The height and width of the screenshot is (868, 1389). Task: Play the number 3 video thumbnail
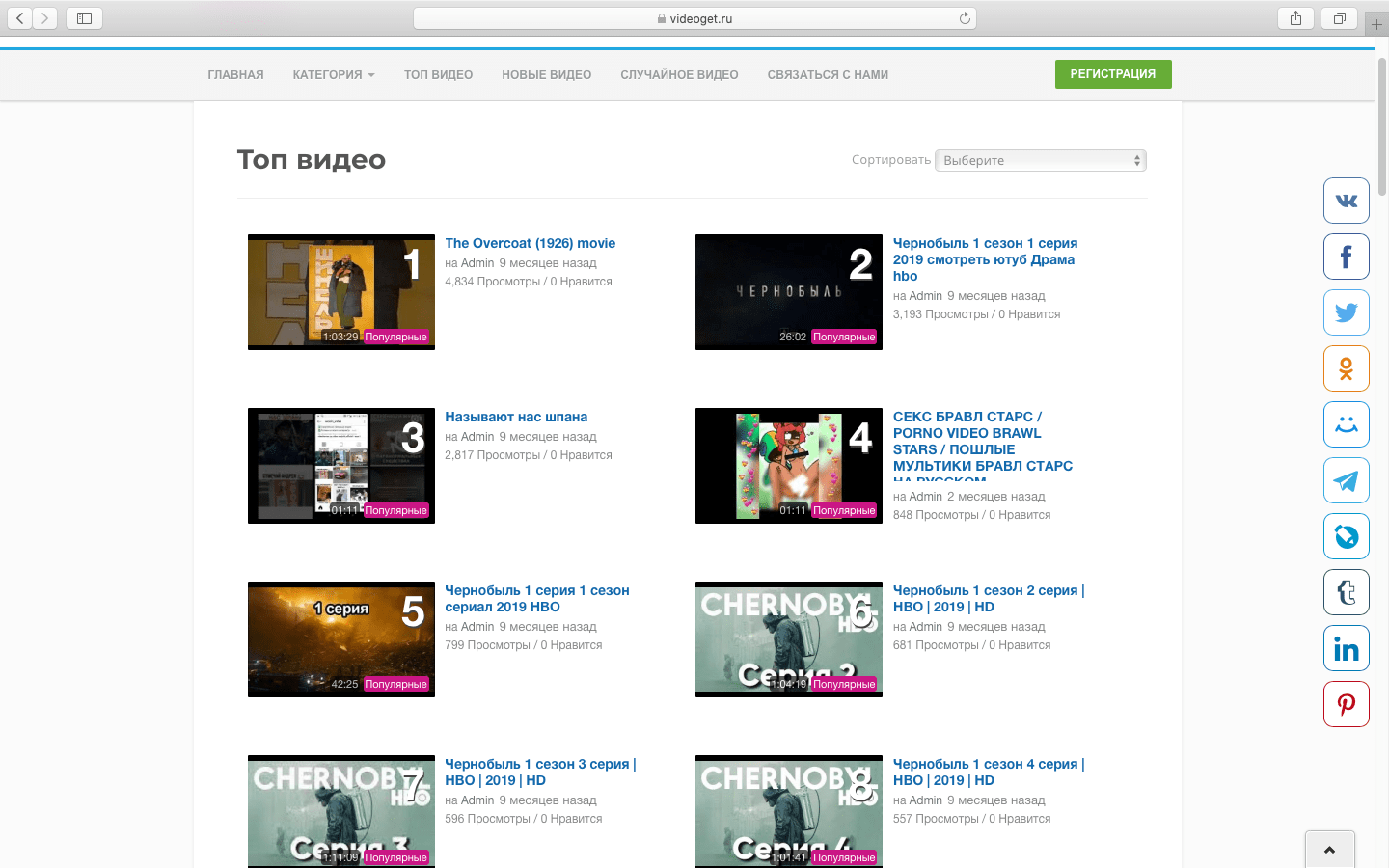point(341,466)
